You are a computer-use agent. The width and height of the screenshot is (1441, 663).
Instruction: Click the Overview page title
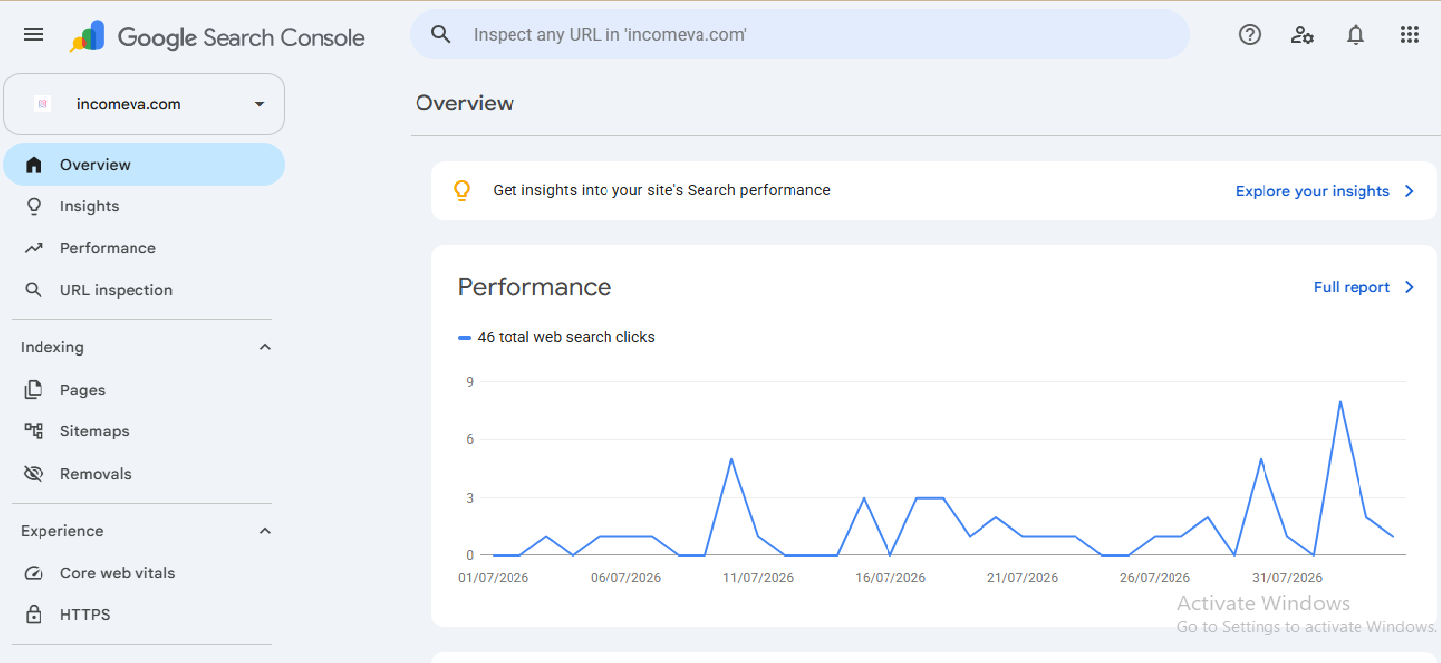tap(465, 103)
